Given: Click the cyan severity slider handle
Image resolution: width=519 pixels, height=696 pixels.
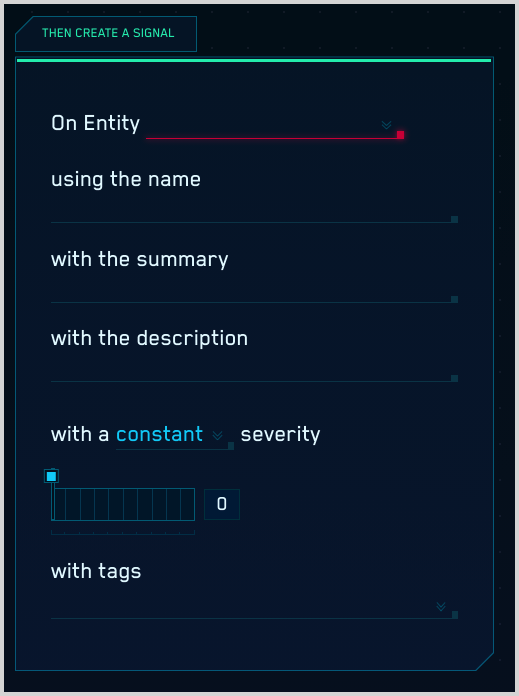Looking at the screenshot, I should (52, 476).
